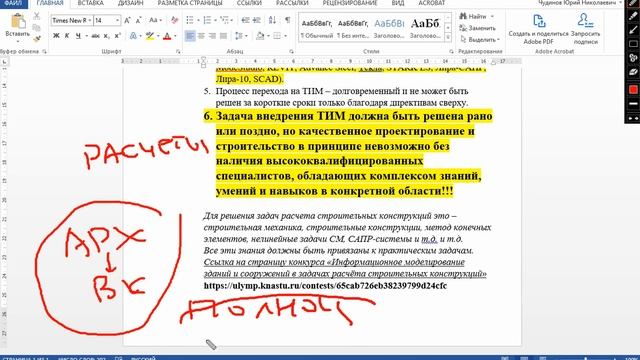The height and width of the screenshot is (360, 640).
Task: Select the marker pen in annotation toolbar
Action: click(633, 16)
